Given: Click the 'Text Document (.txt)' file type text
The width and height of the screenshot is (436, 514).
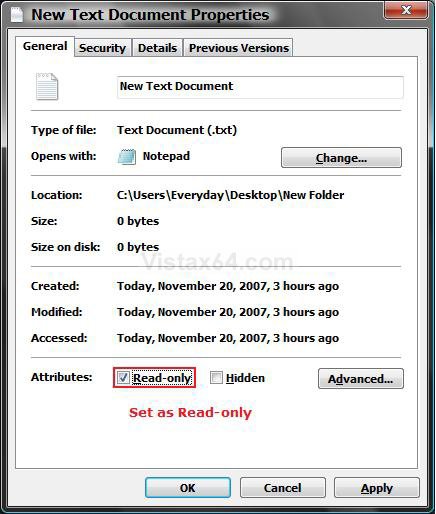Looking at the screenshot, I should [177, 130].
